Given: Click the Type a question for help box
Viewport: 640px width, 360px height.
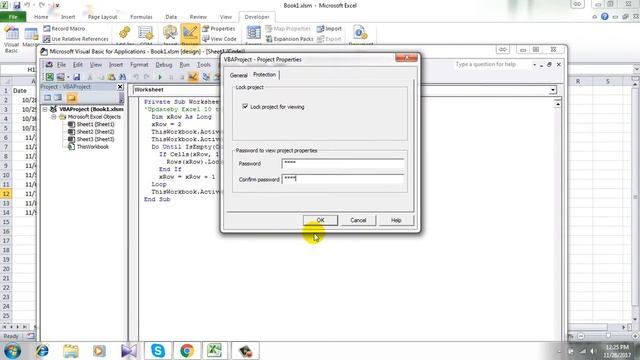Looking at the screenshot, I should click(492, 64).
